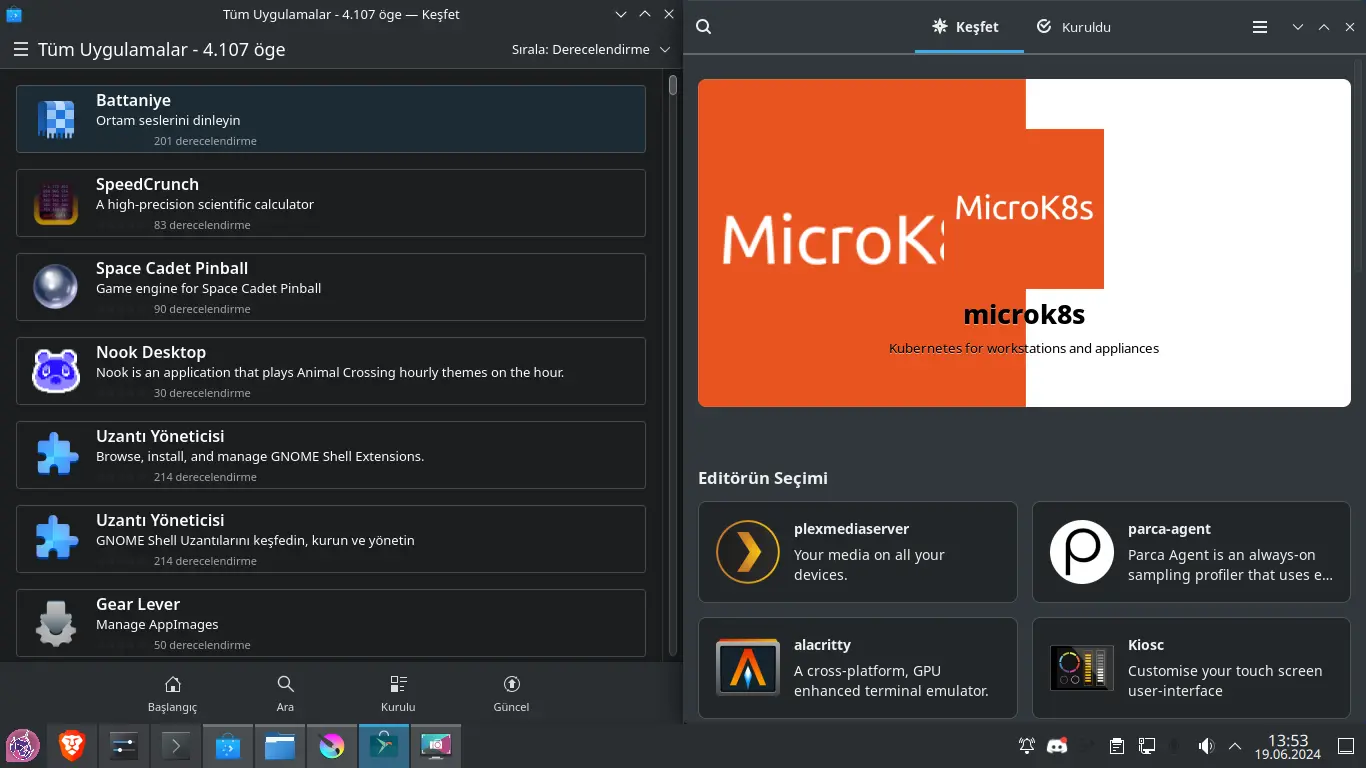Click the search magnifier in the Snap Store
This screenshot has width=1366, height=768.
pyautogui.click(x=704, y=27)
